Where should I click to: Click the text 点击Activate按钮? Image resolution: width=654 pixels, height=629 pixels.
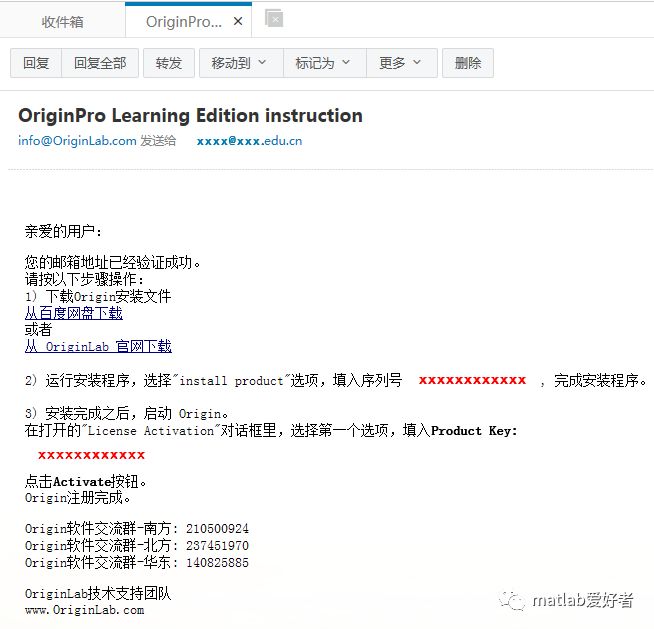[86, 482]
